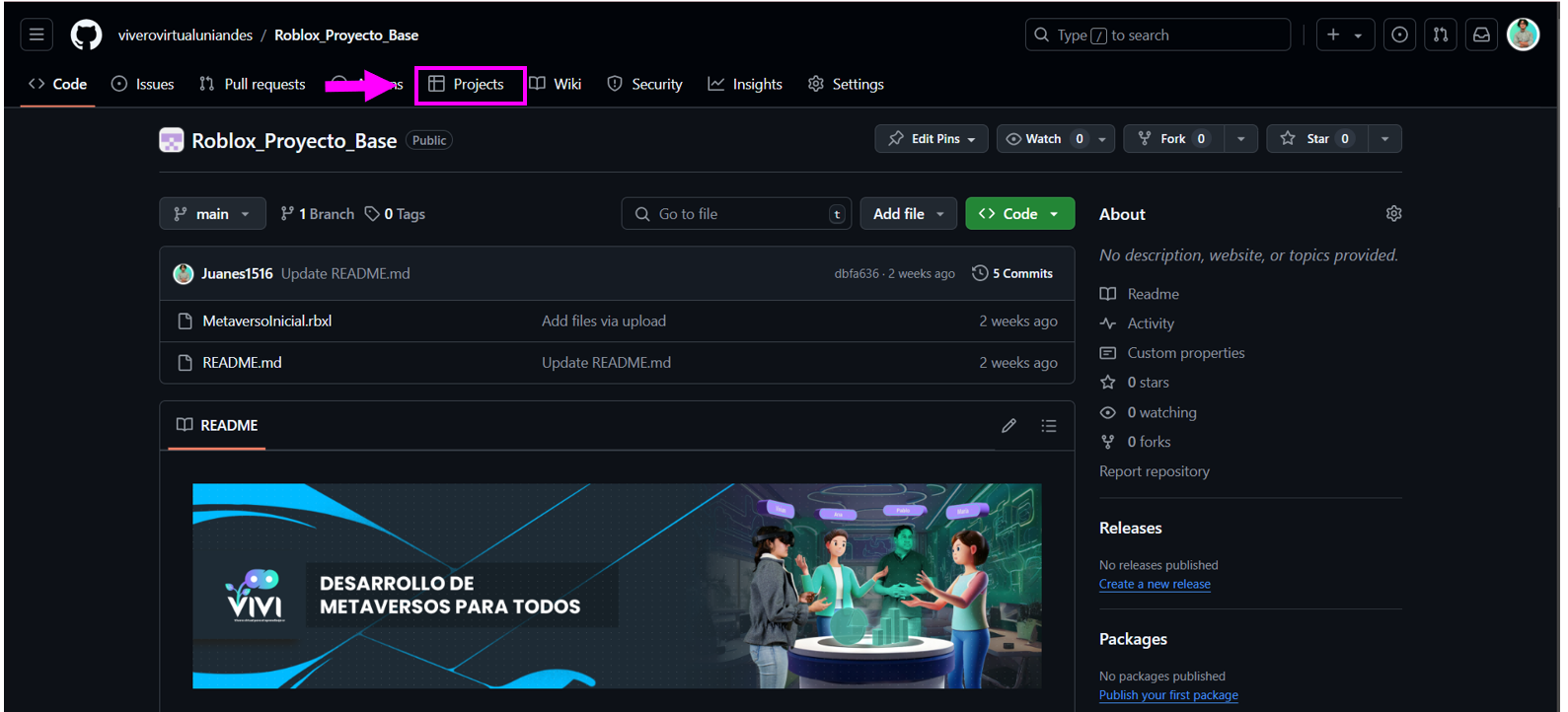Open the issues shortcut icon in header
Screen dimensions: 1568x712
point(1399,35)
